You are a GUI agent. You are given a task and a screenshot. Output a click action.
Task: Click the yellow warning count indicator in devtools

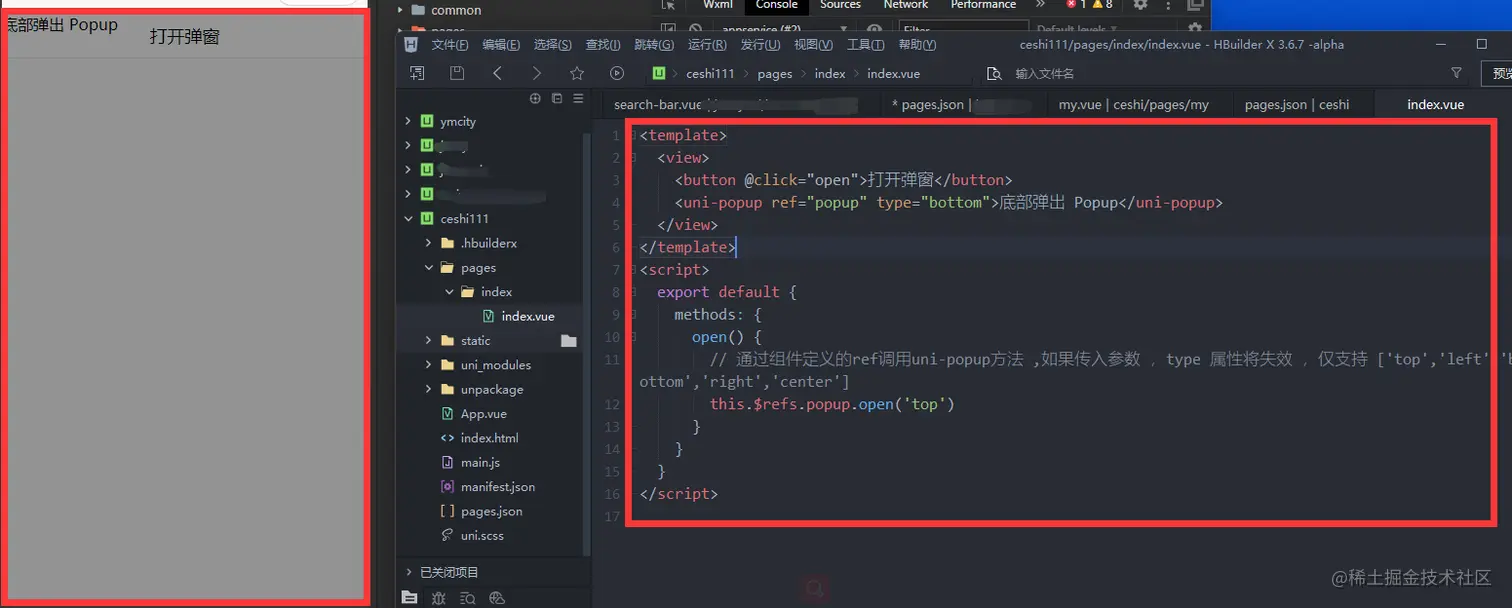click(x=1102, y=5)
